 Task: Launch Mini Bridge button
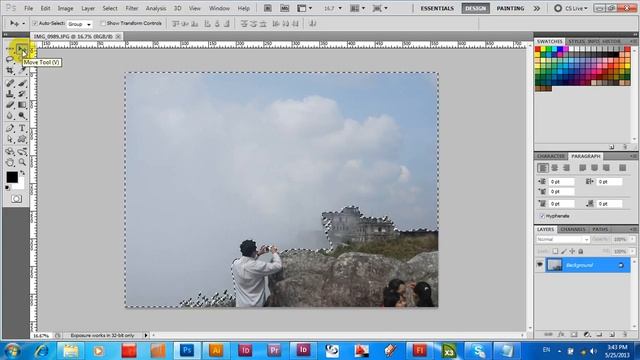pos(284,8)
